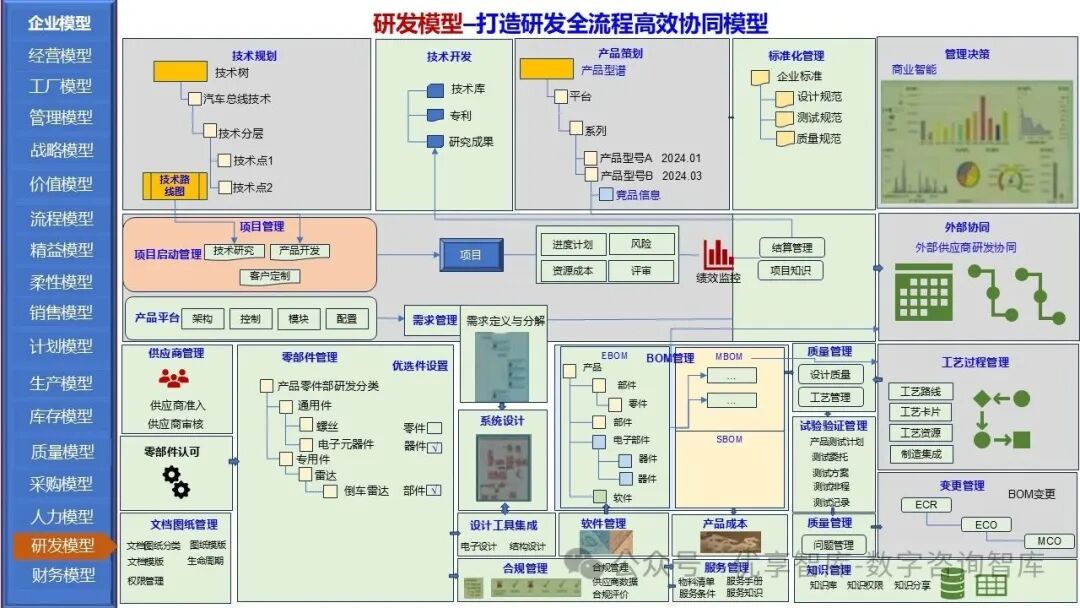
Task: Untick the 器件 checkbox under 优选件设置
Action: 435,448
